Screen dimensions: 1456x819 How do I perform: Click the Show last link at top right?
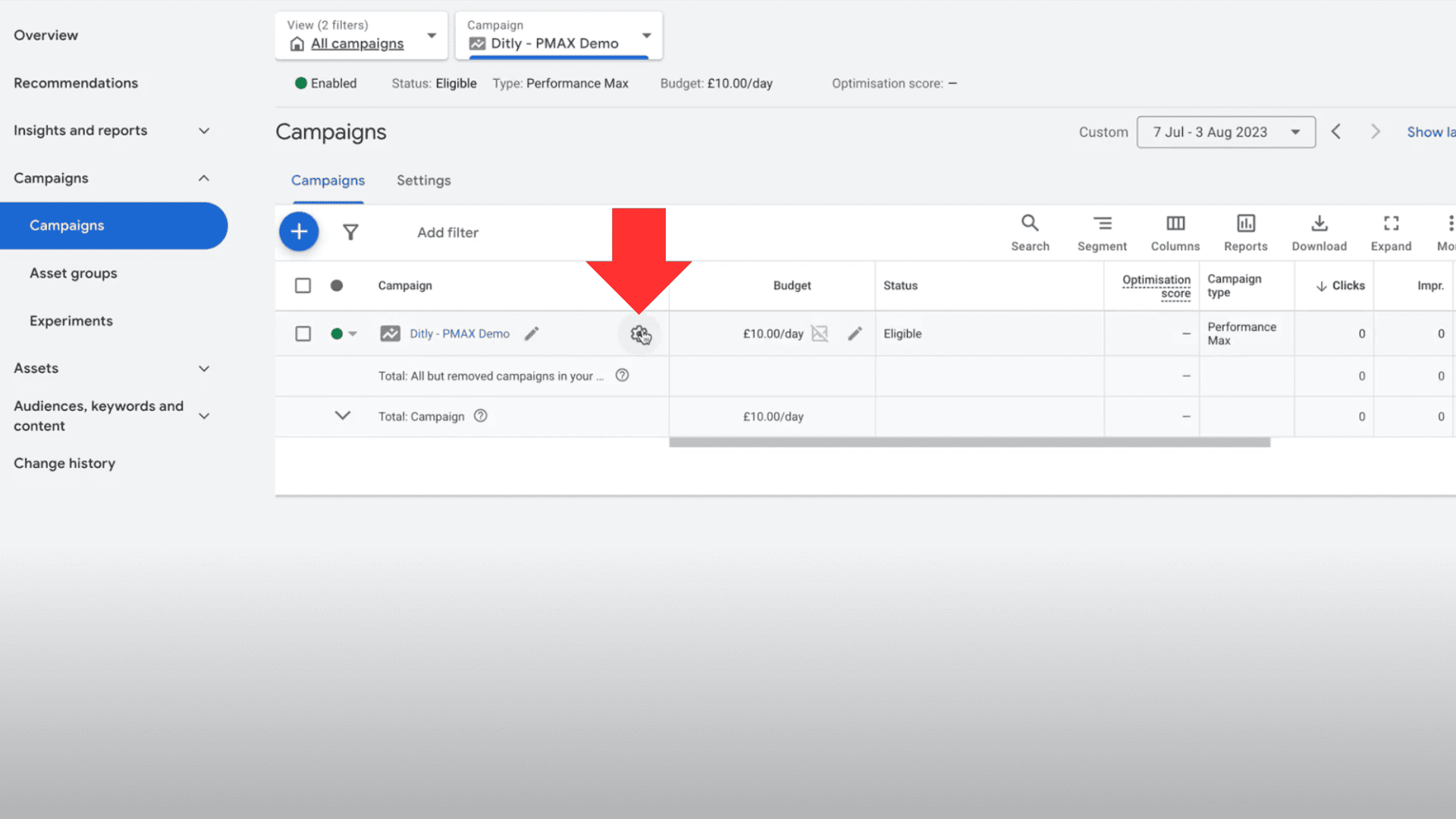1431,132
